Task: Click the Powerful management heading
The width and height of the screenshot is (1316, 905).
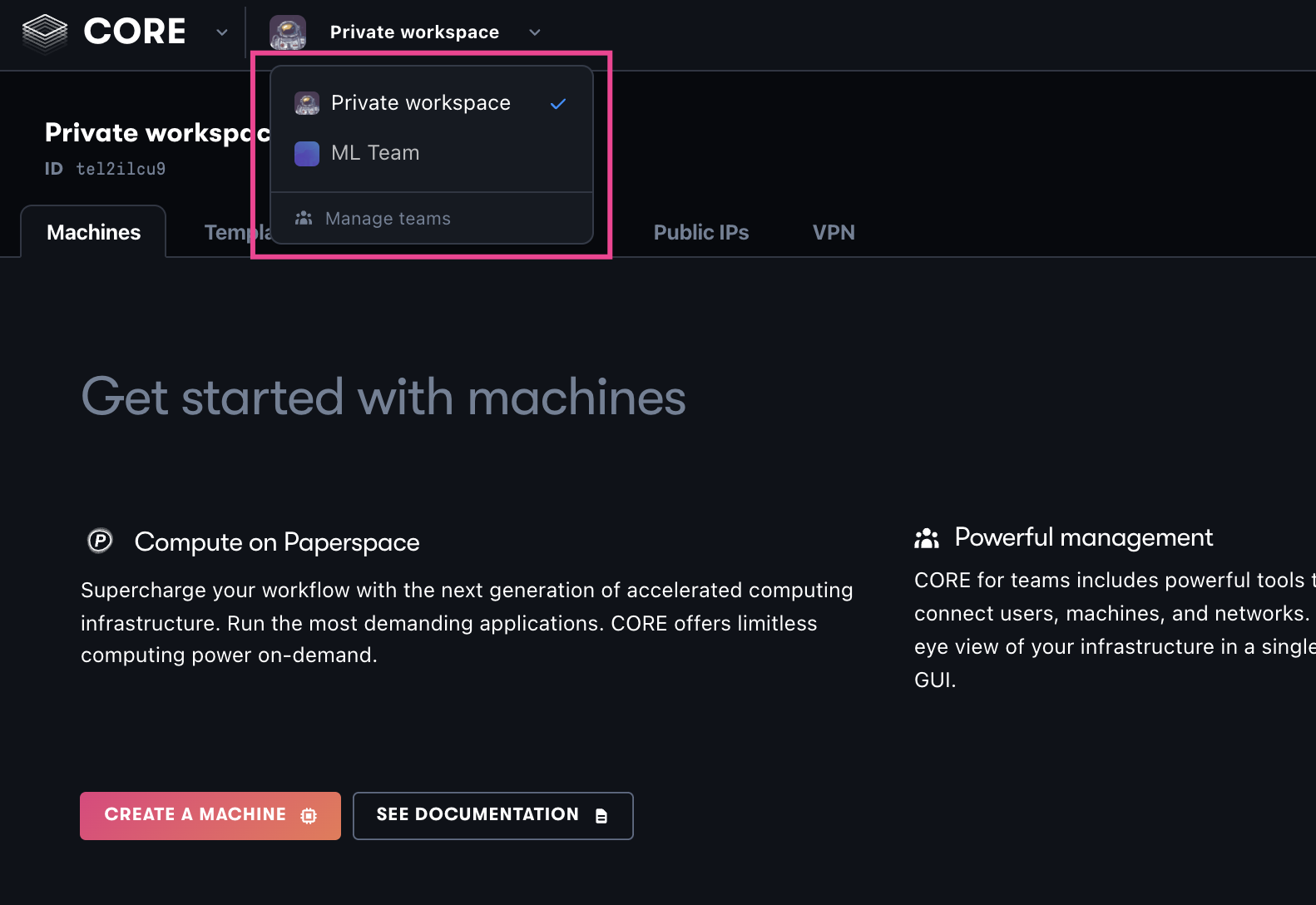Action: (x=1083, y=537)
